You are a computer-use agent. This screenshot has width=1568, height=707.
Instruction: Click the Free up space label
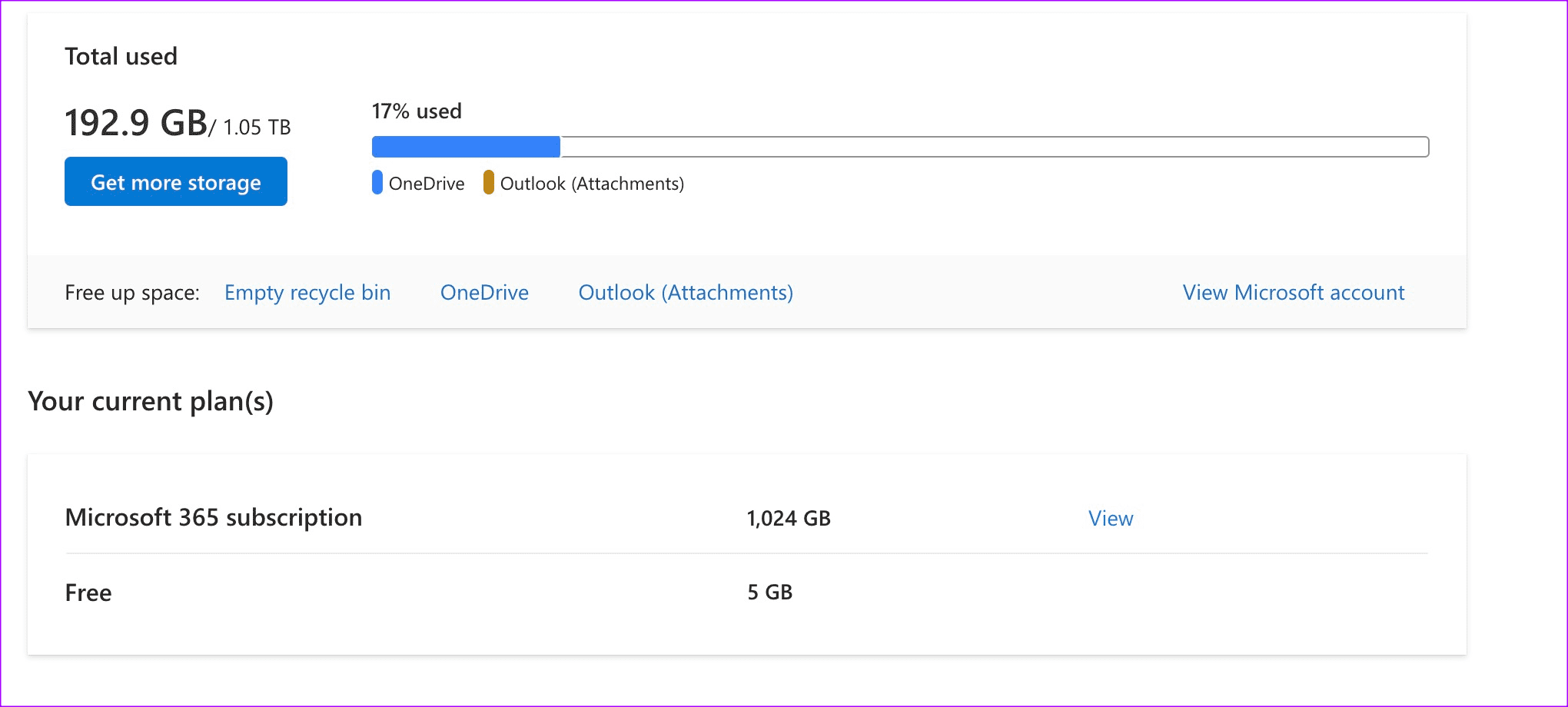click(132, 293)
